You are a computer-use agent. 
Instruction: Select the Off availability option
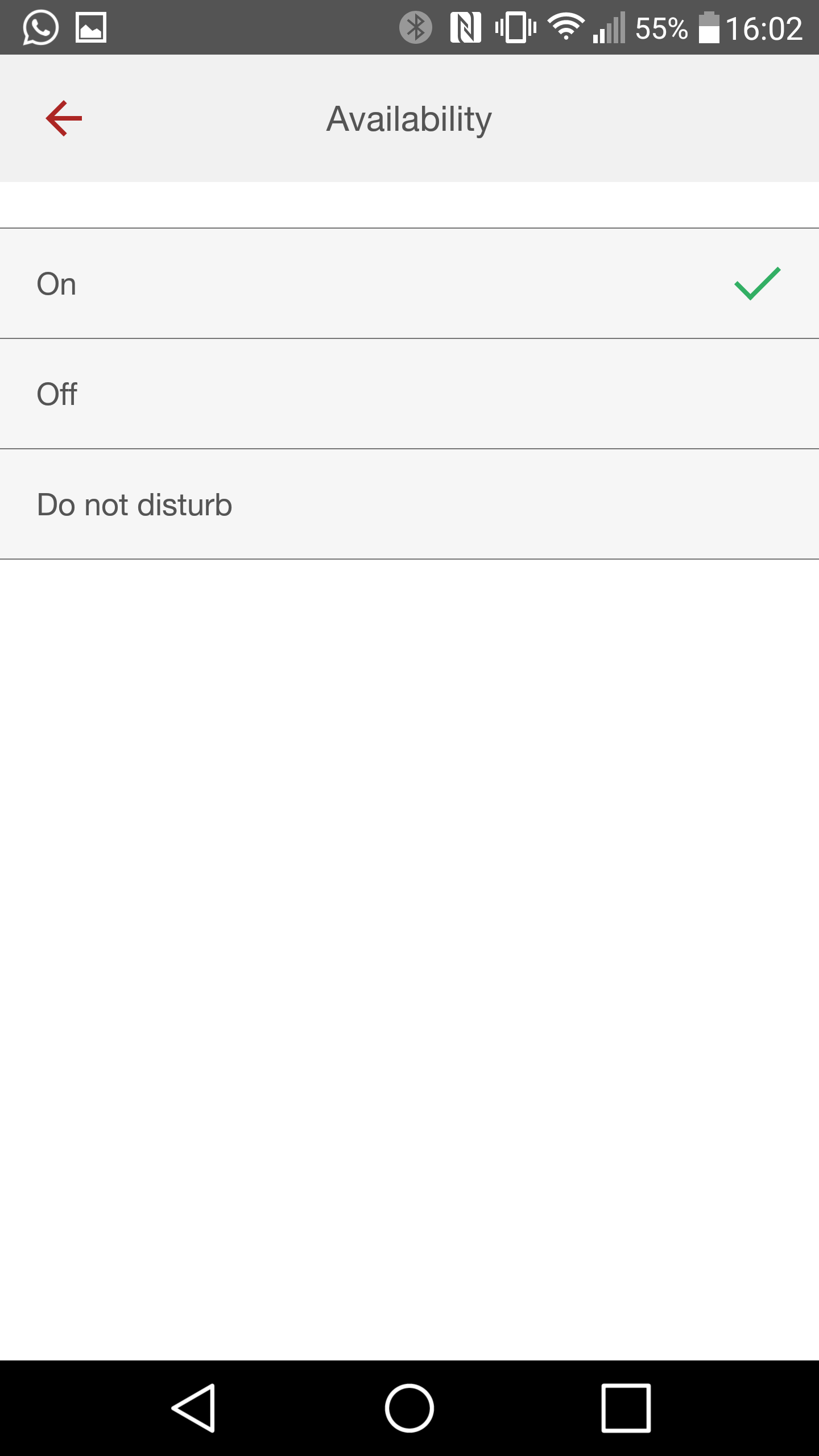(x=409, y=393)
